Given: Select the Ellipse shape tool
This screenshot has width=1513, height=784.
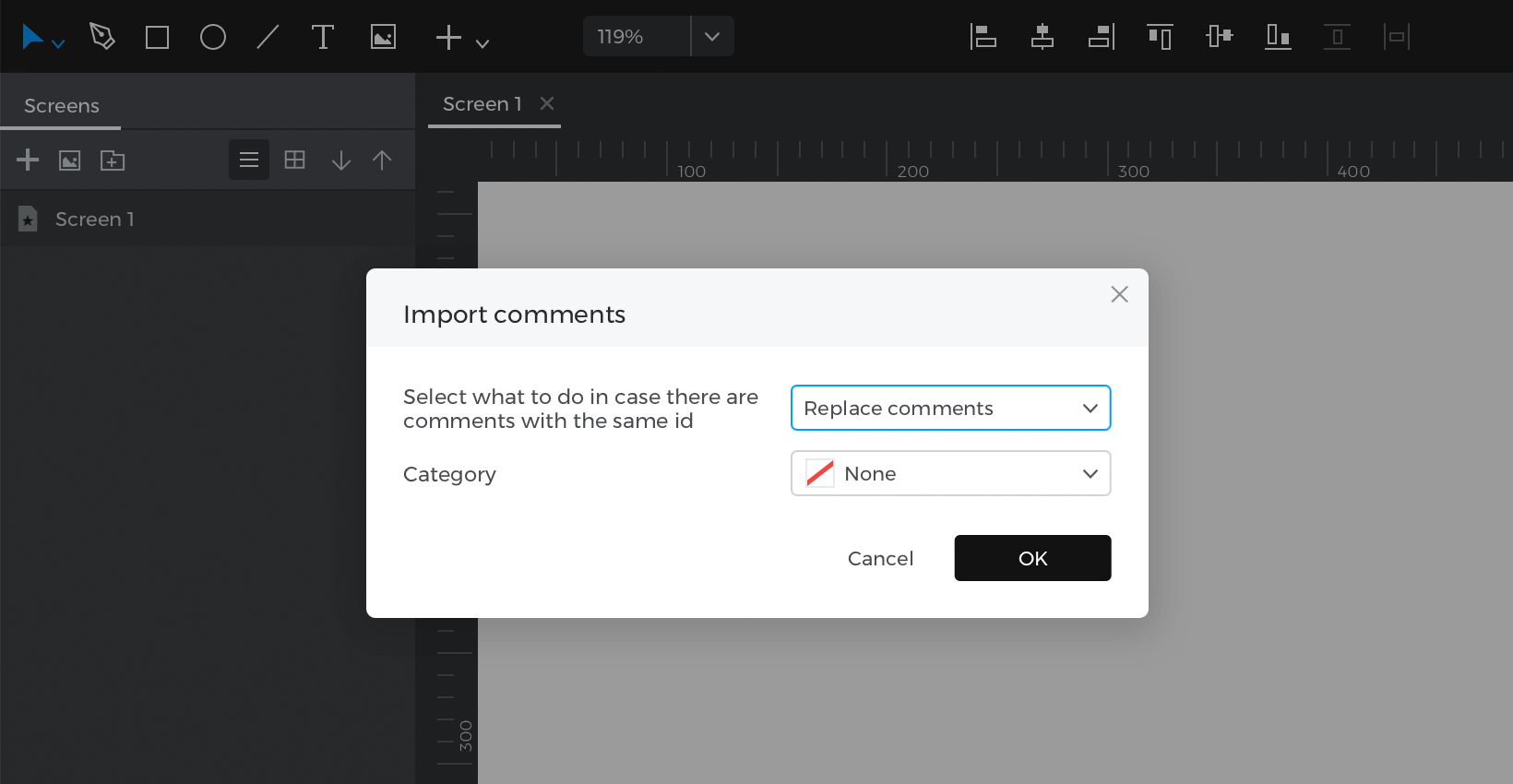Looking at the screenshot, I should click(x=213, y=37).
